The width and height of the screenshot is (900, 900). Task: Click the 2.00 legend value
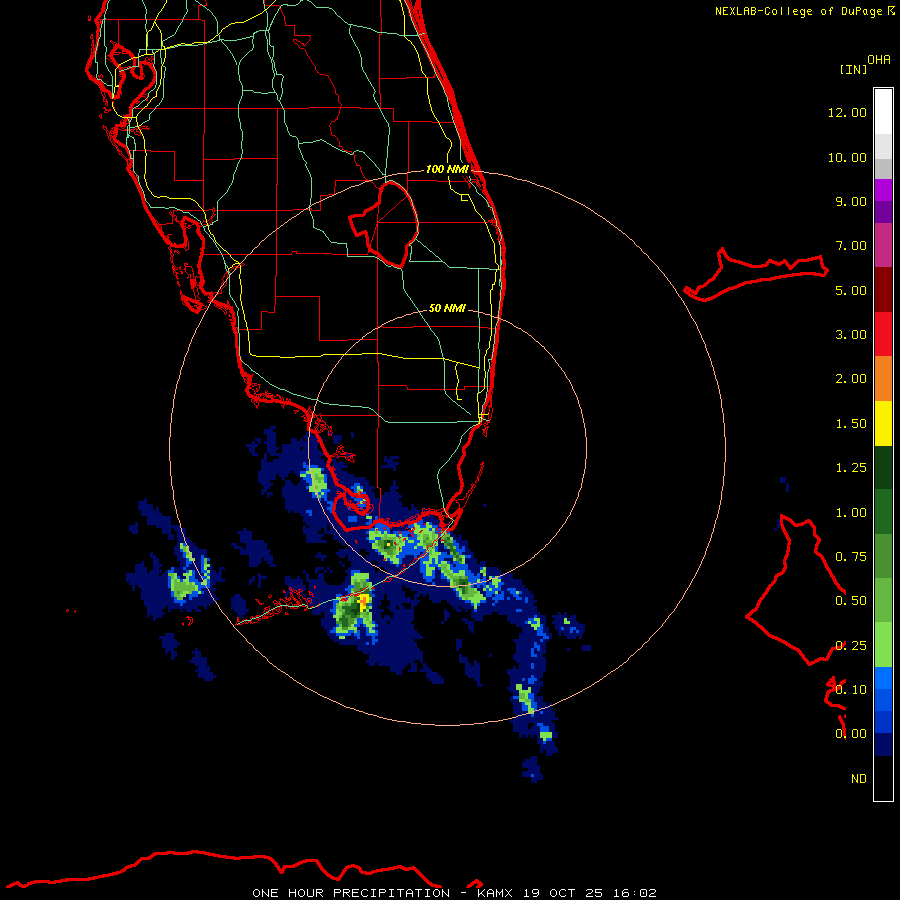tap(851, 379)
